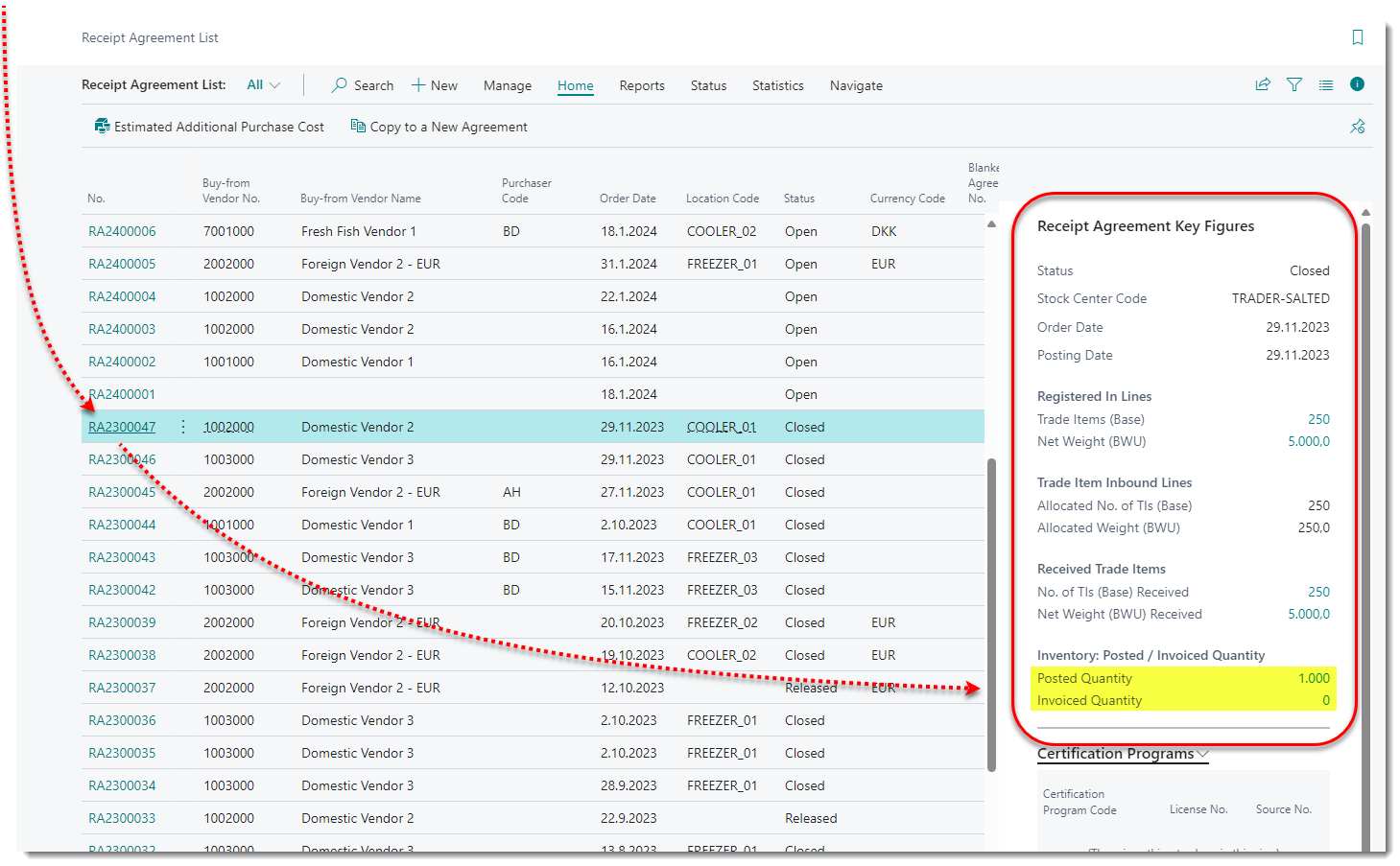Toggle the list view layout icon
The width and height of the screenshot is (1400, 866).
[x=1325, y=84]
